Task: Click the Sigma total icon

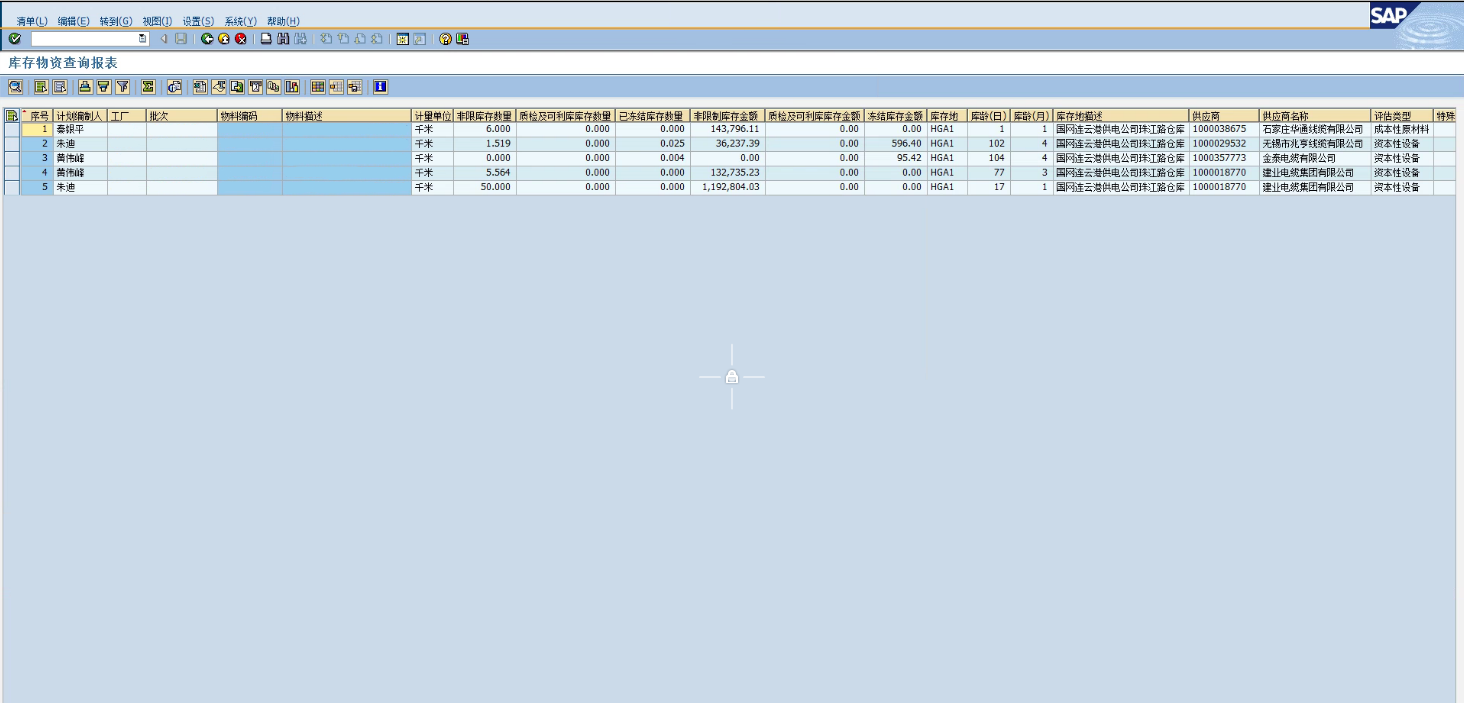Action: 148,87
